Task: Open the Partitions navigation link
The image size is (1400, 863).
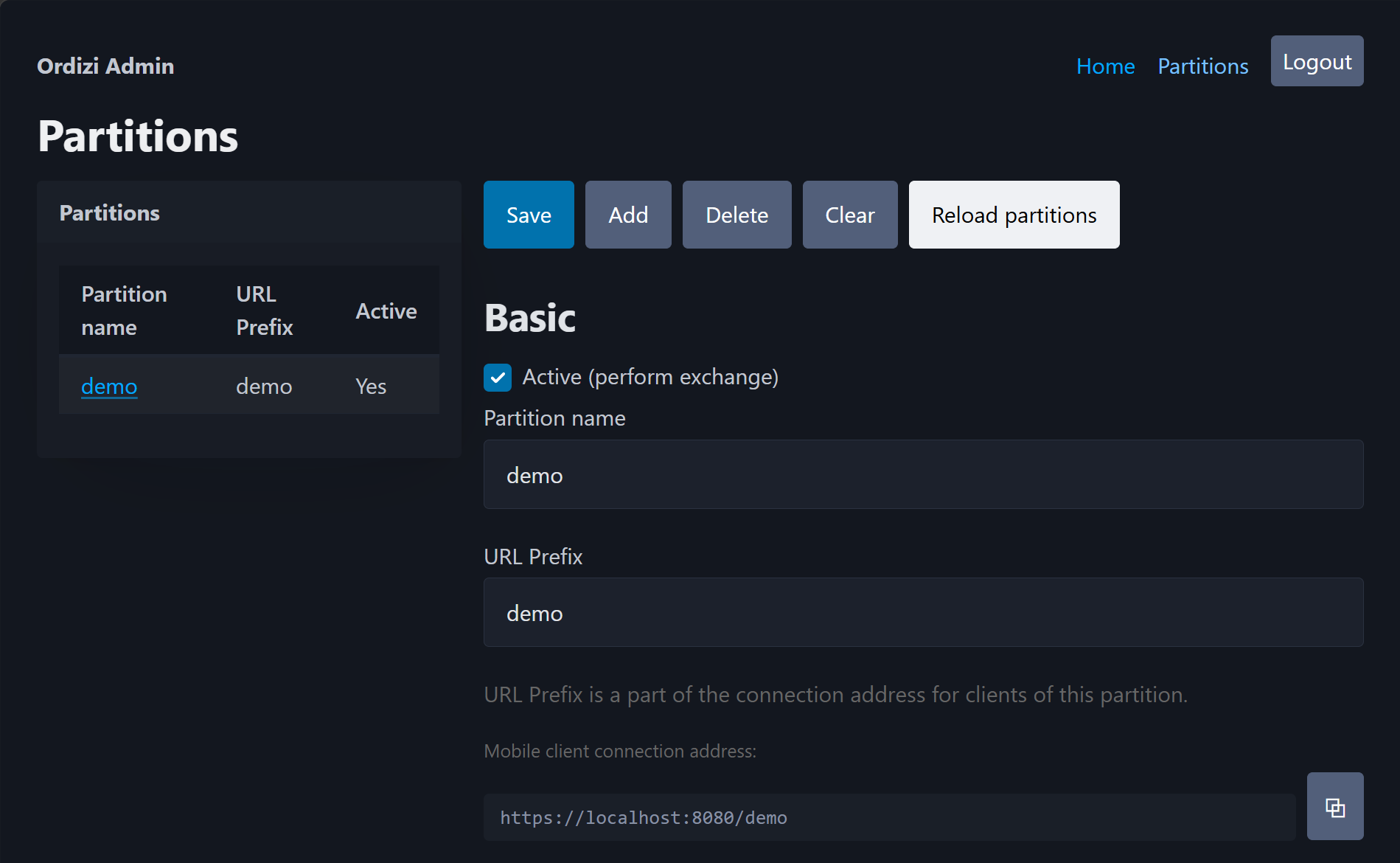Action: pyautogui.click(x=1203, y=66)
